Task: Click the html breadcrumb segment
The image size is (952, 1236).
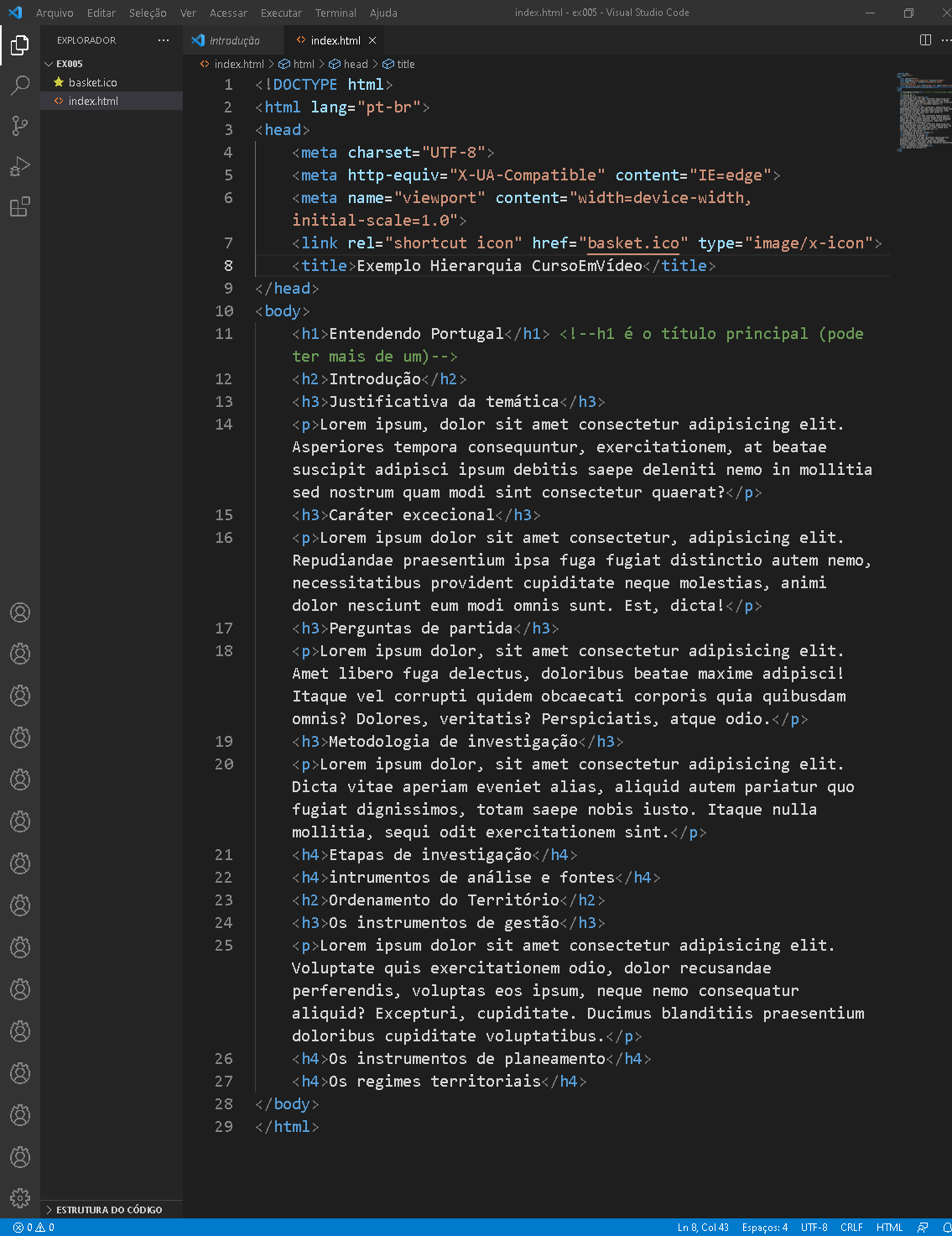Action: tap(304, 64)
